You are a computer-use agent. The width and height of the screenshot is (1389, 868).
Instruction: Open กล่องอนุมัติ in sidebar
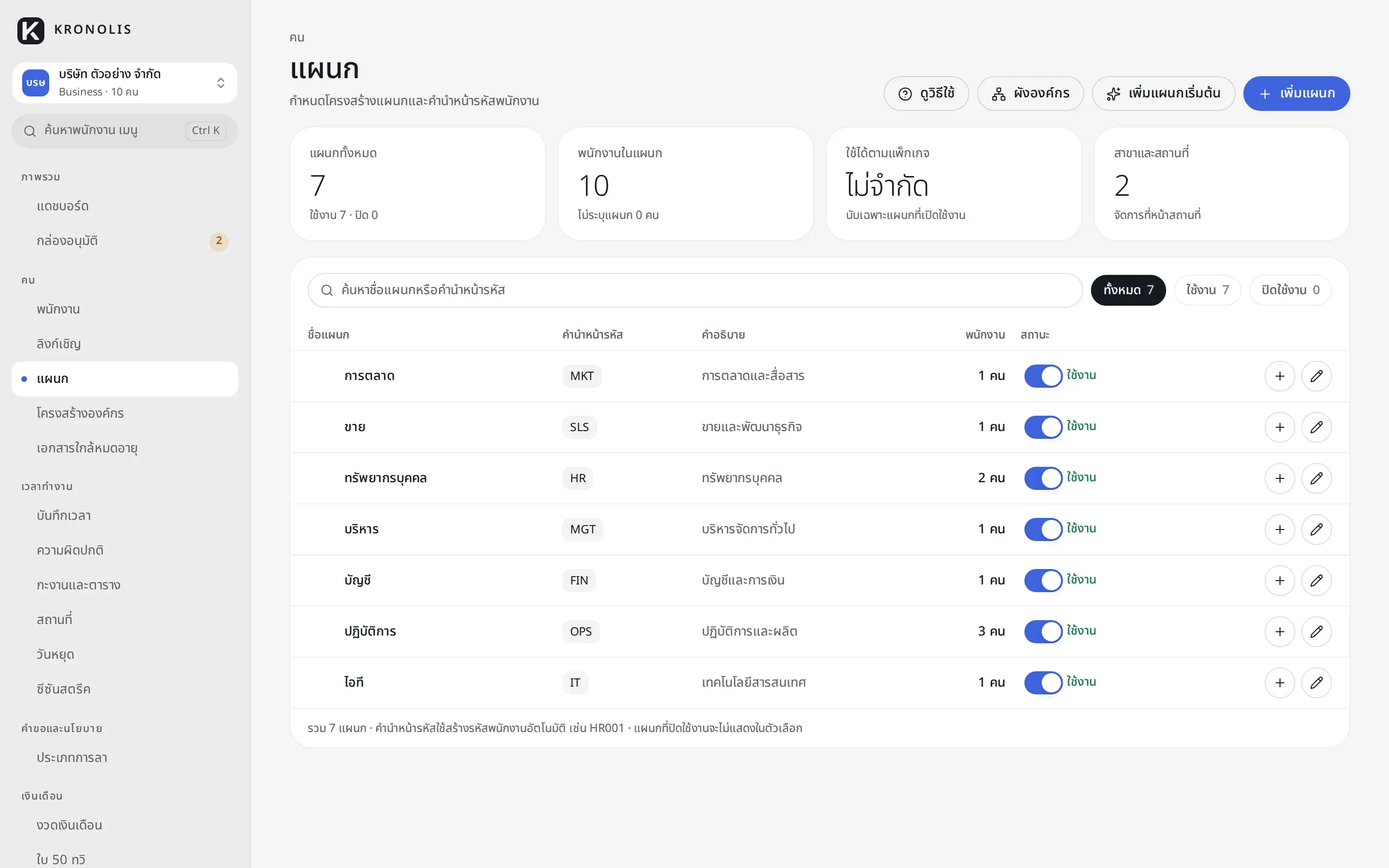coord(124,241)
